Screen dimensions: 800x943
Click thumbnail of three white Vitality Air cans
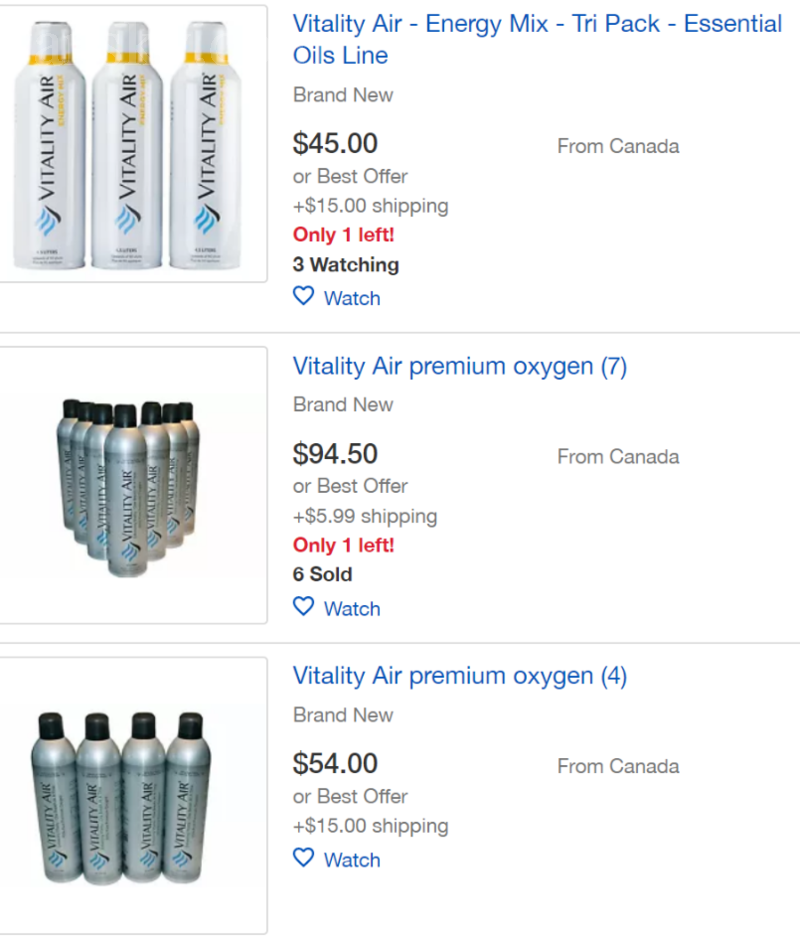coord(133,145)
